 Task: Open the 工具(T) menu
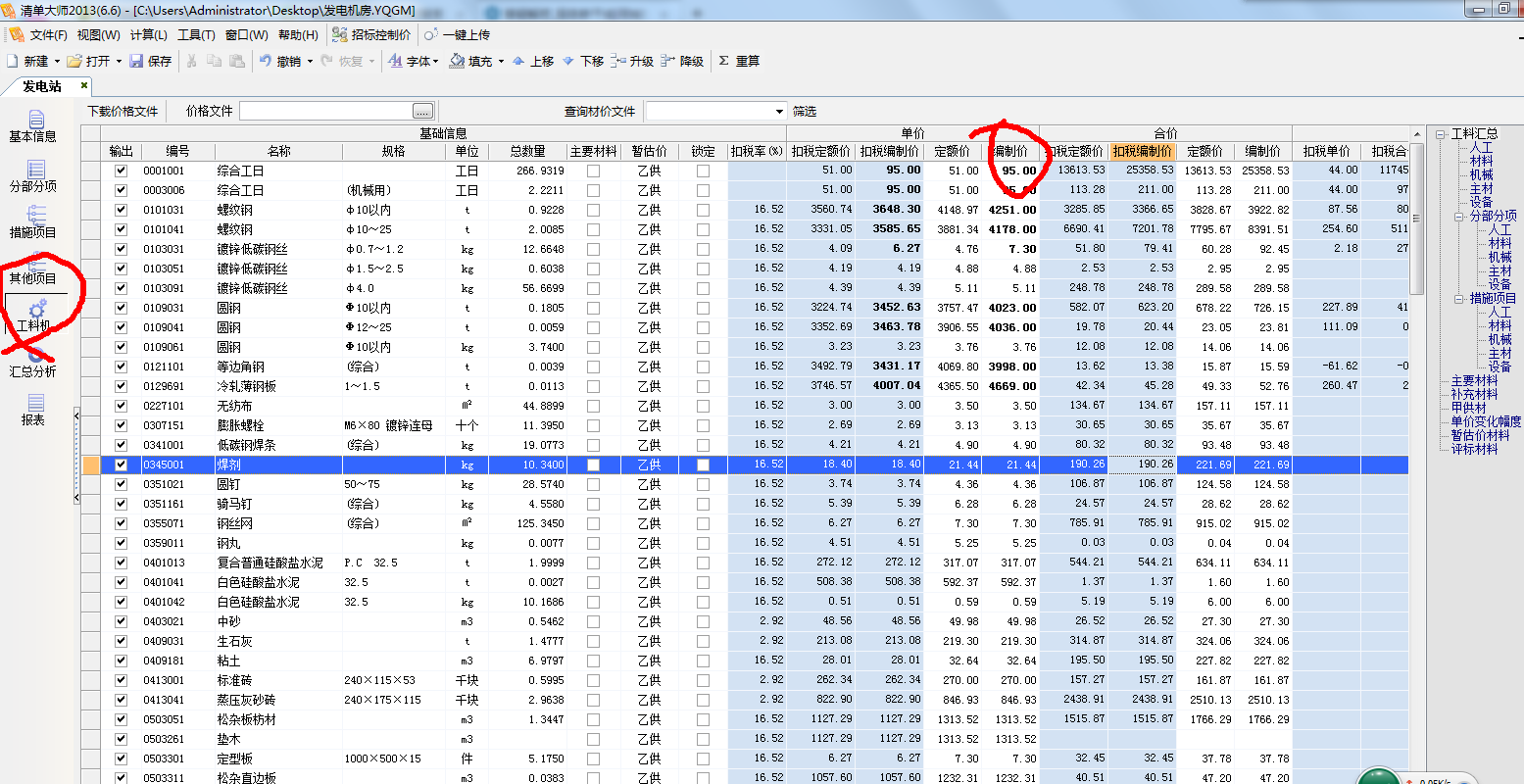click(x=196, y=34)
